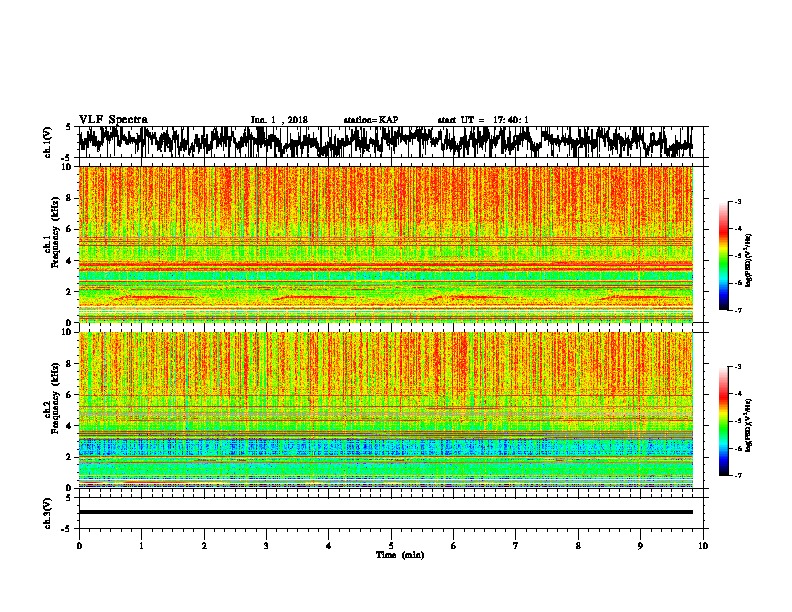This screenshot has width=792, height=612.
Task: Click the "-5" voltage tick on ch.3(V) axis
Action: click(x=67, y=529)
